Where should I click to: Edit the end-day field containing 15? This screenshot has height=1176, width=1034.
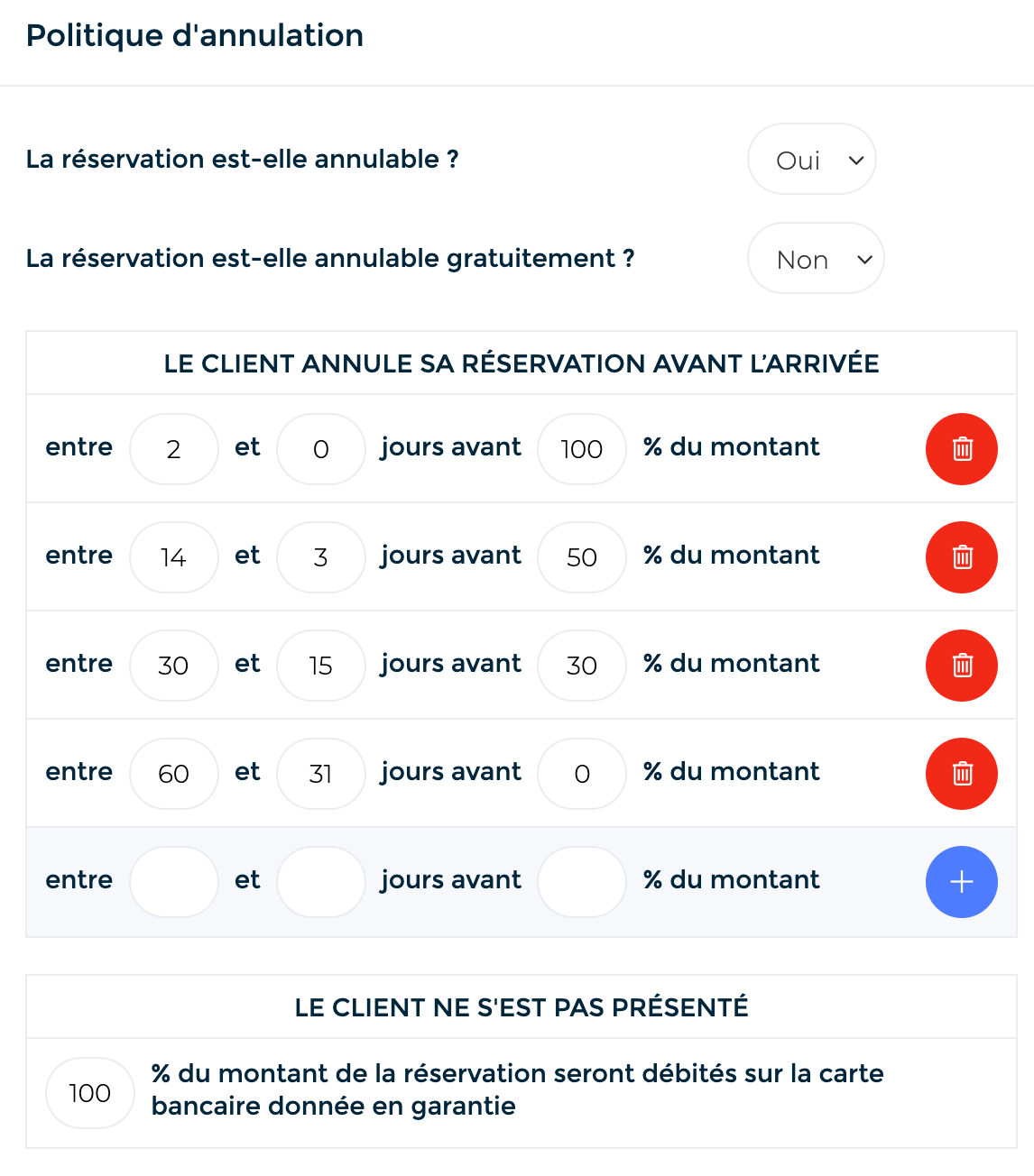[320, 666]
